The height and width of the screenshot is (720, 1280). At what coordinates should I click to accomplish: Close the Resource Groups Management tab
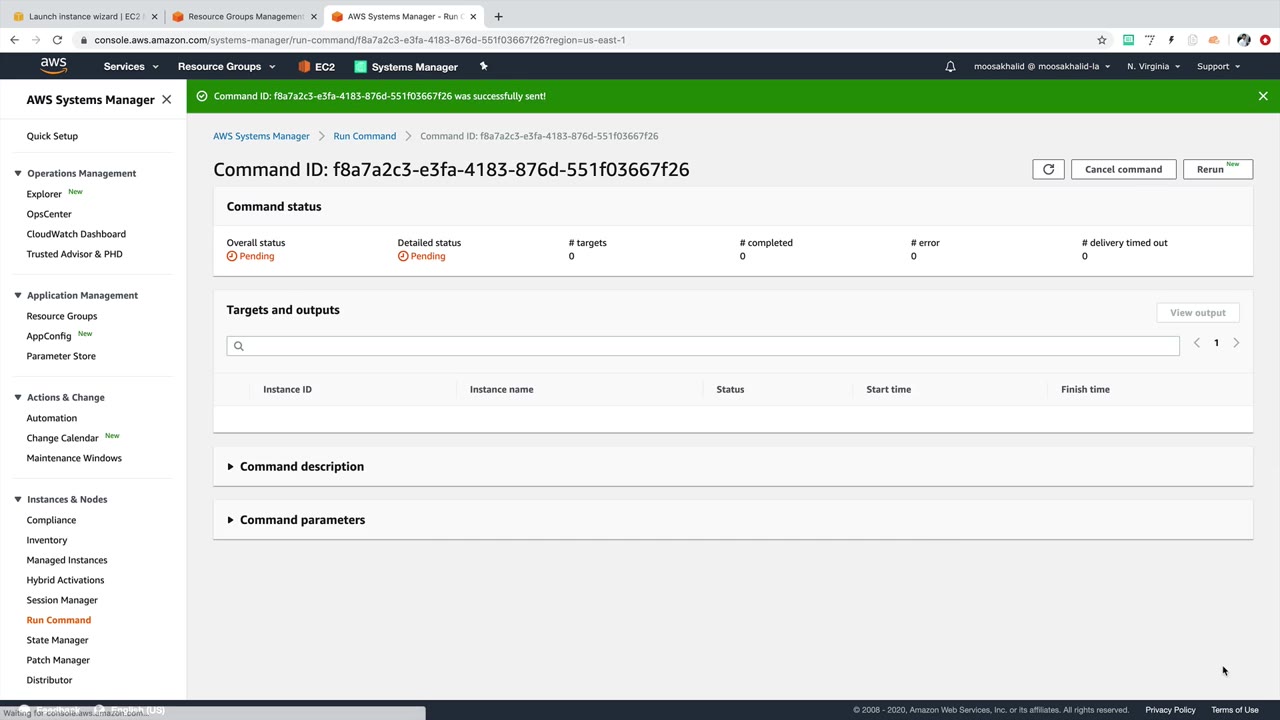(x=313, y=16)
